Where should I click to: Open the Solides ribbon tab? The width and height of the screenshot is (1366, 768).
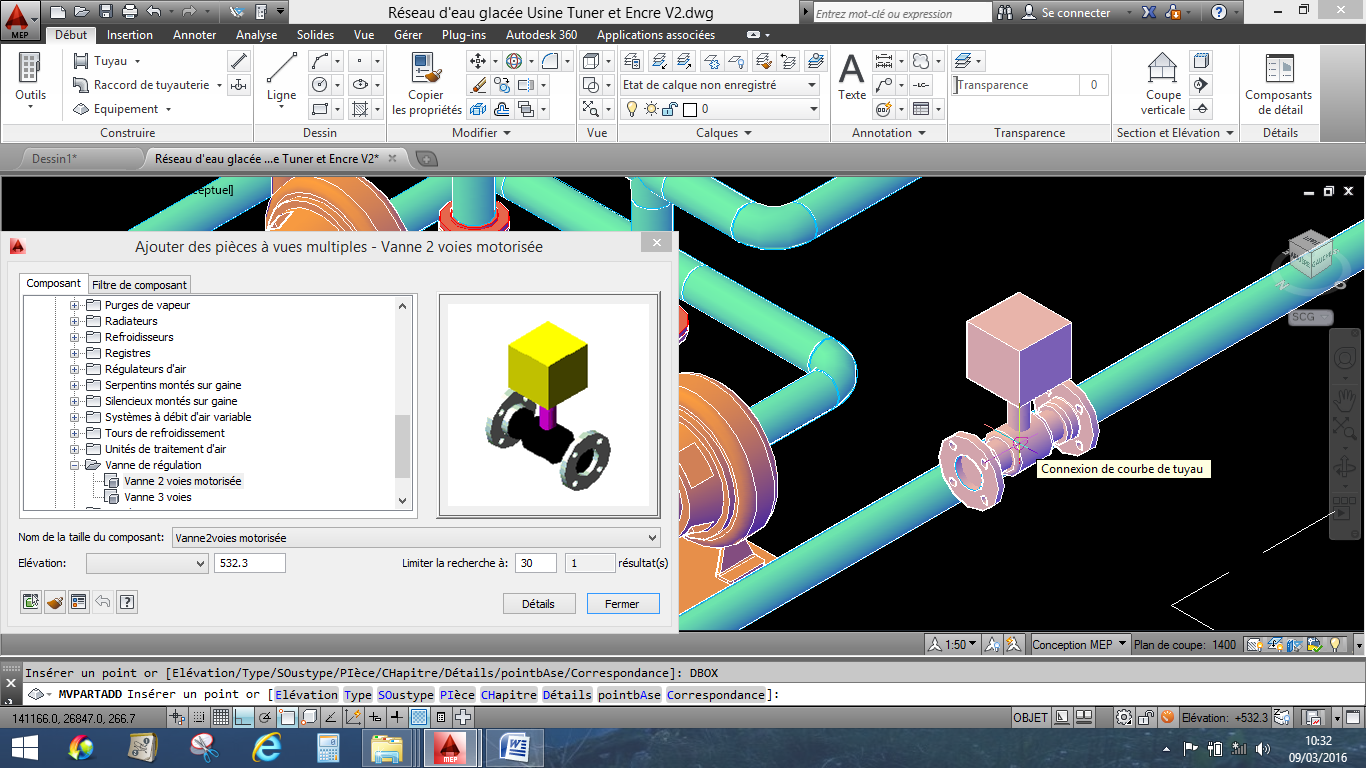tap(316, 35)
